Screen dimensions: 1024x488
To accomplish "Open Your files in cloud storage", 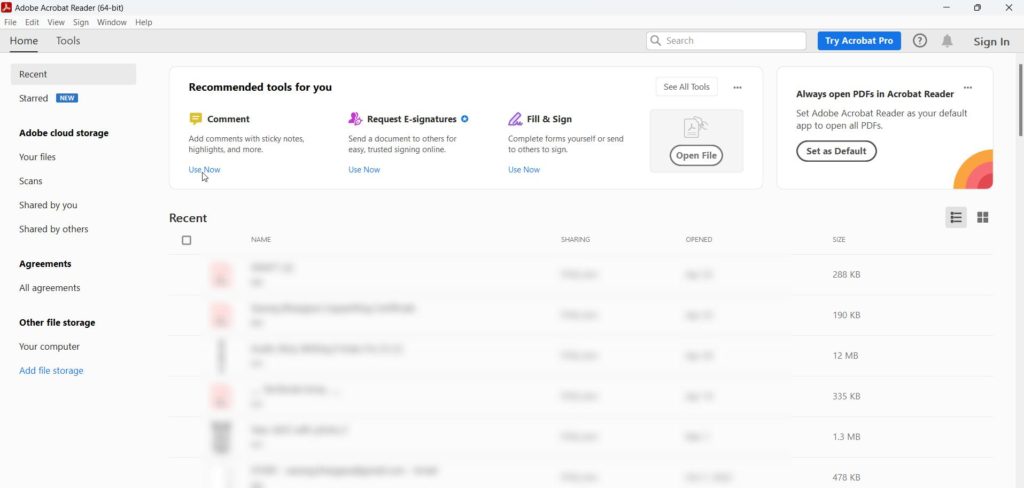I will pos(37,157).
